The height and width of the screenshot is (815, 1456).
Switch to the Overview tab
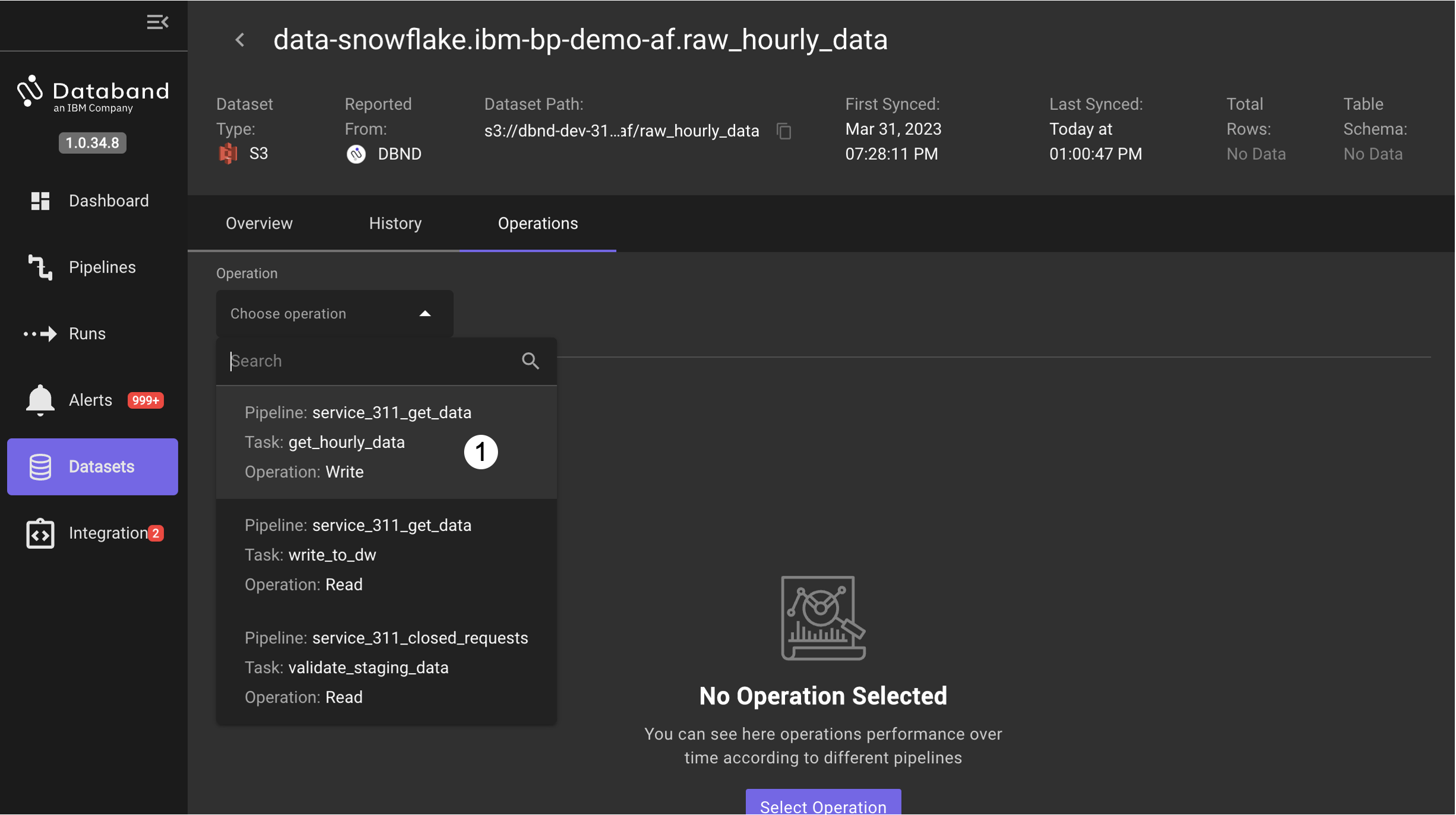[x=260, y=223]
